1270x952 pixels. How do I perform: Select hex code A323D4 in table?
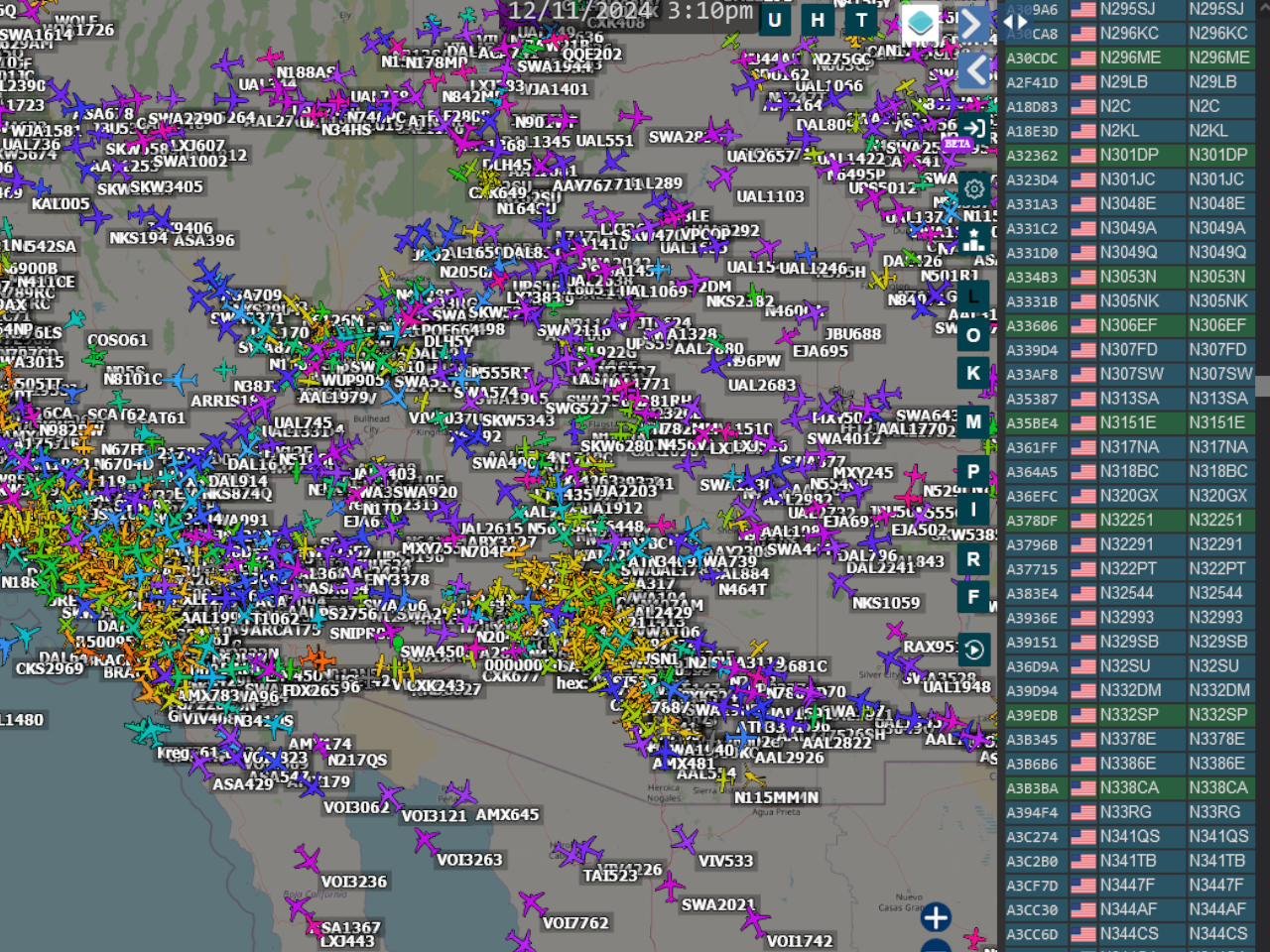coord(1033,179)
